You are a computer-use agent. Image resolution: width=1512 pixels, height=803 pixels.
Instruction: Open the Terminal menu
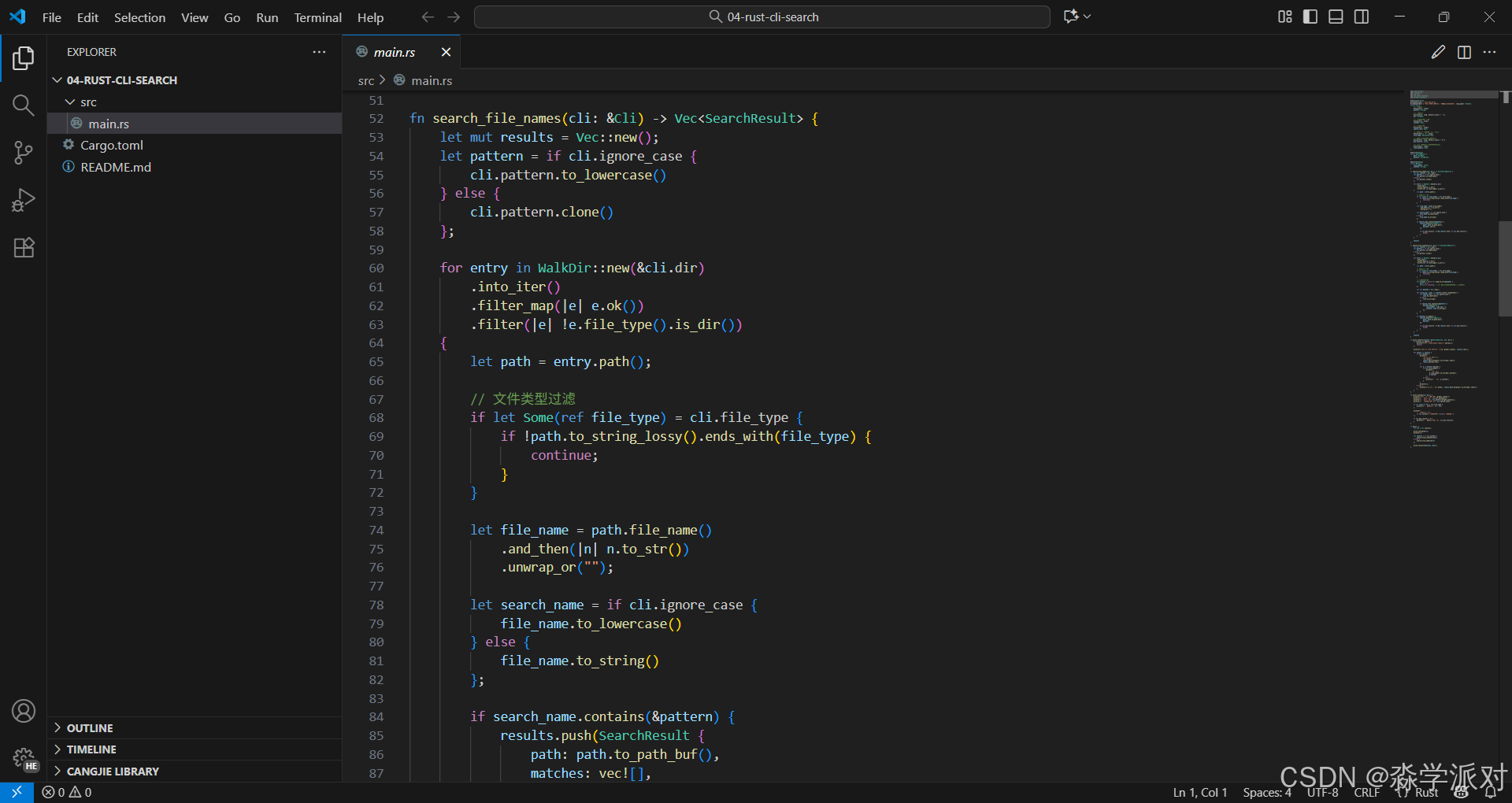(x=317, y=17)
